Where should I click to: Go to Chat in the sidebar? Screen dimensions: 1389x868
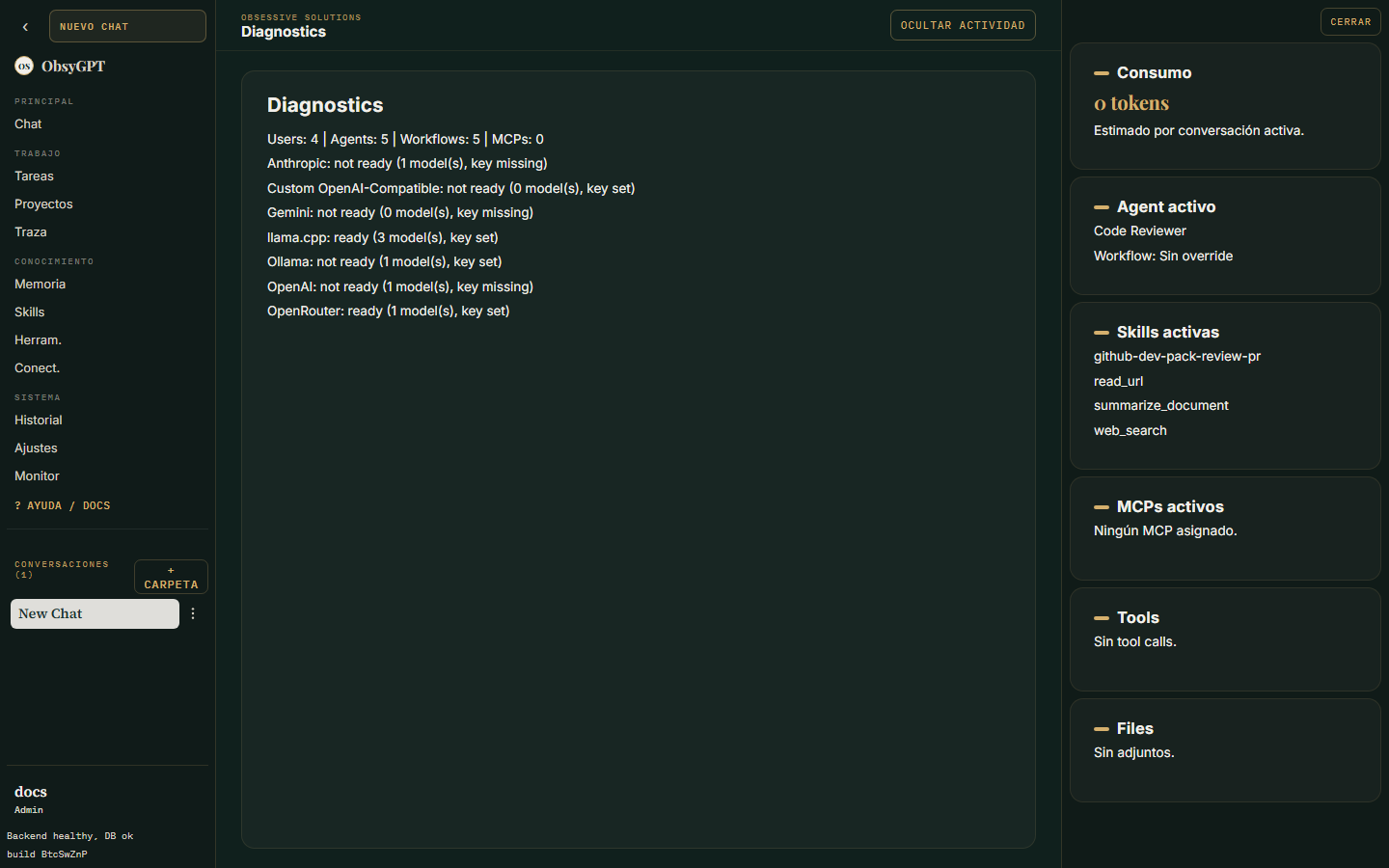point(28,123)
